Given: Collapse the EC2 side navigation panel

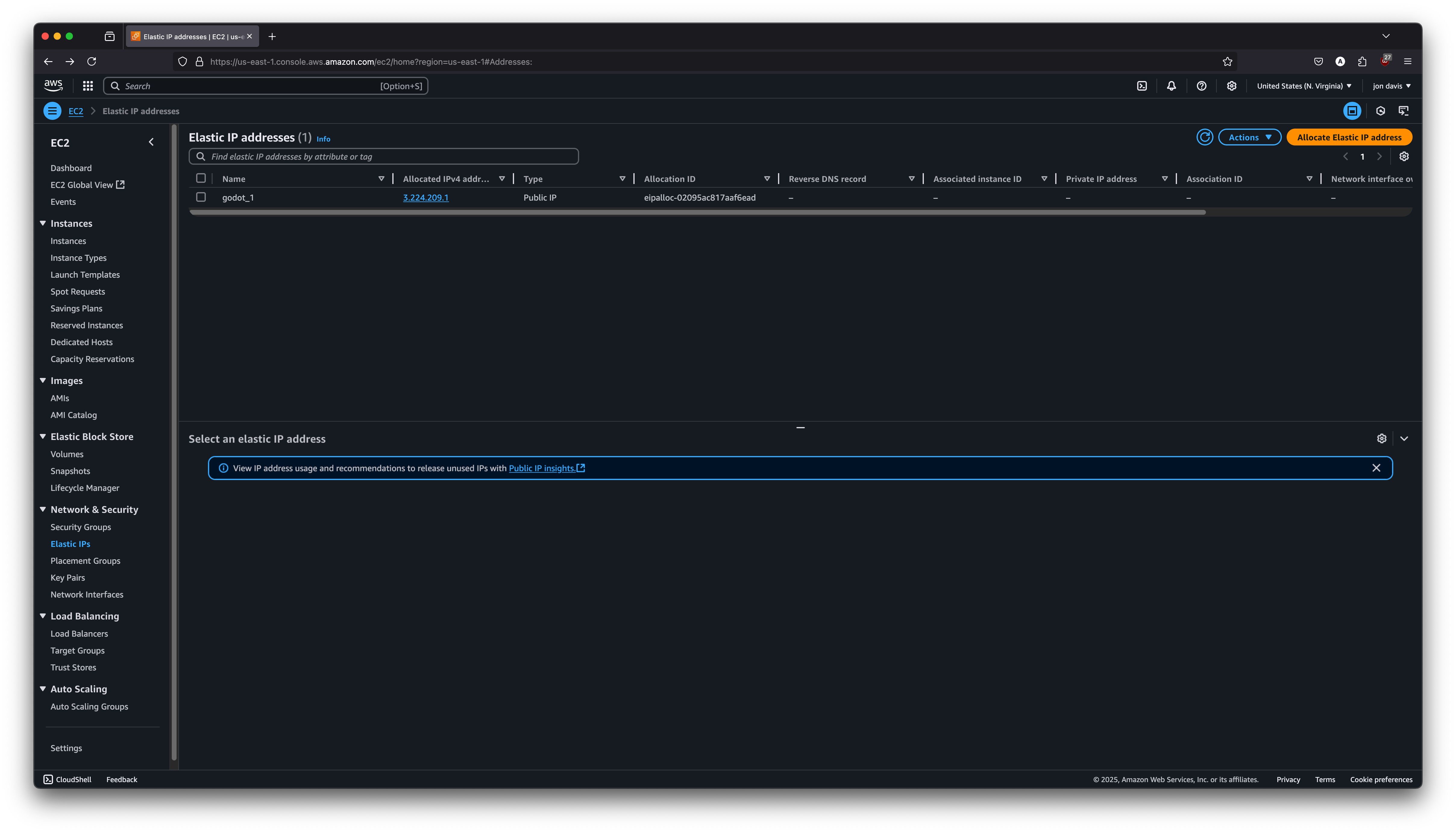Looking at the screenshot, I should click(x=151, y=142).
